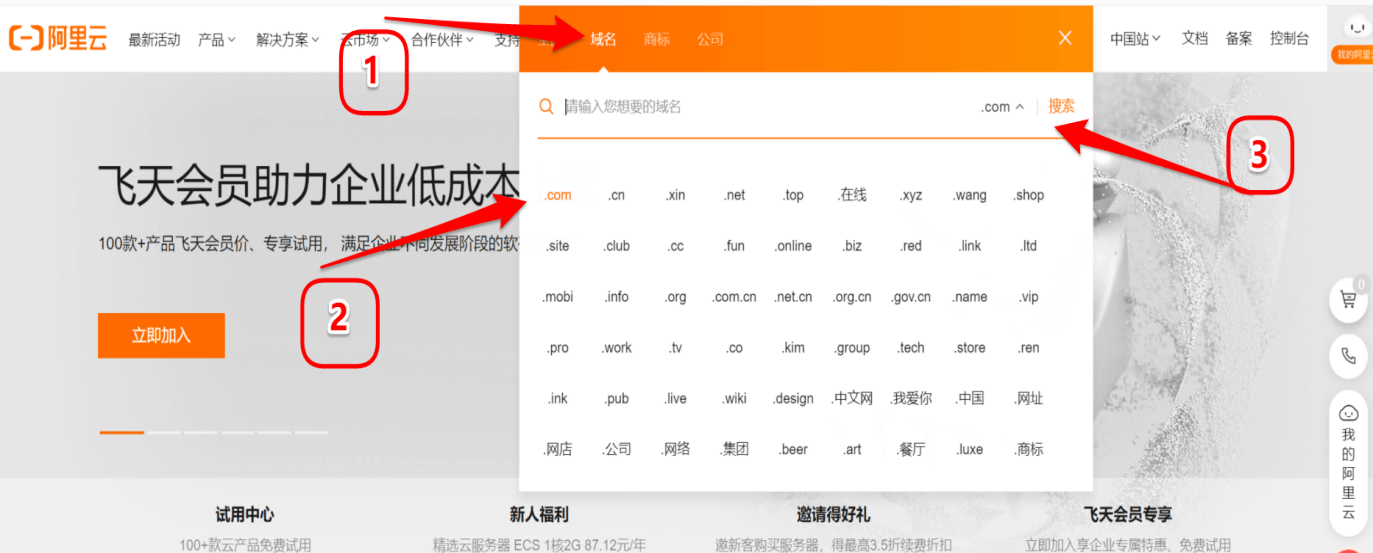Open the 我的阿里云 side assistant
The height and width of the screenshot is (553, 1373).
(1349, 462)
